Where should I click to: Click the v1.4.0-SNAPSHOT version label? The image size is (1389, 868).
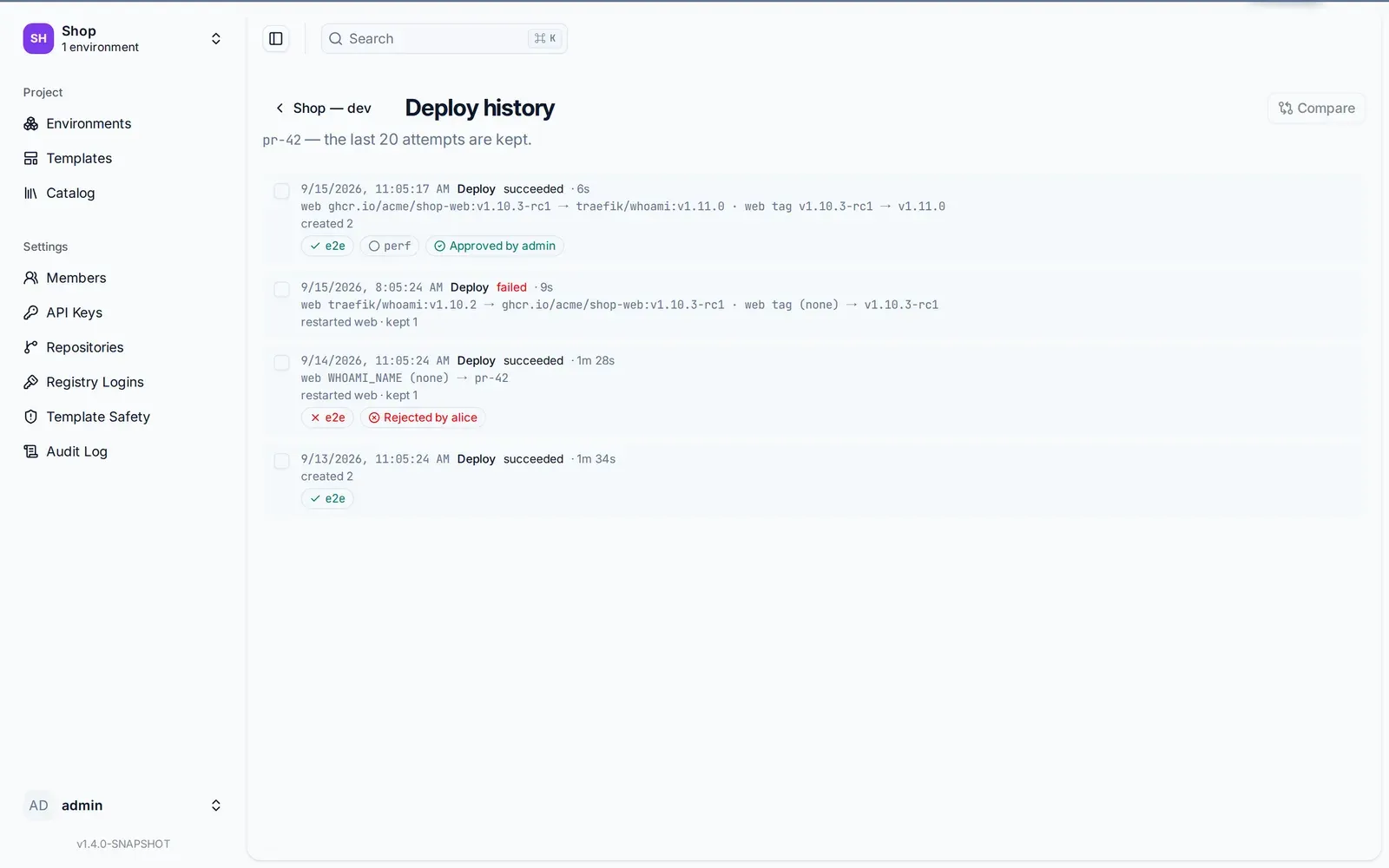tap(123, 844)
